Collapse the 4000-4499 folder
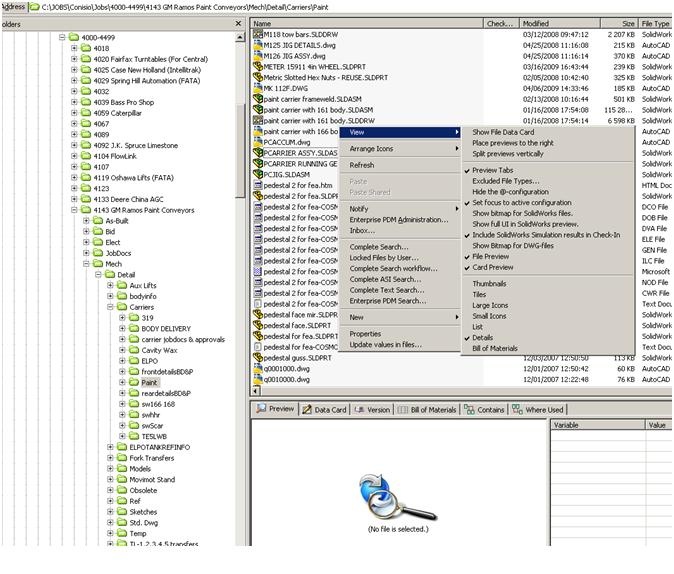Viewport: 674px width, 574px height. tap(62, 37)
